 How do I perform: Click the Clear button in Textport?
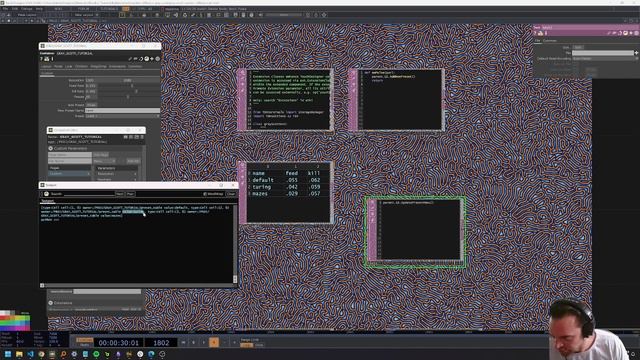click(x=231, y=194)
